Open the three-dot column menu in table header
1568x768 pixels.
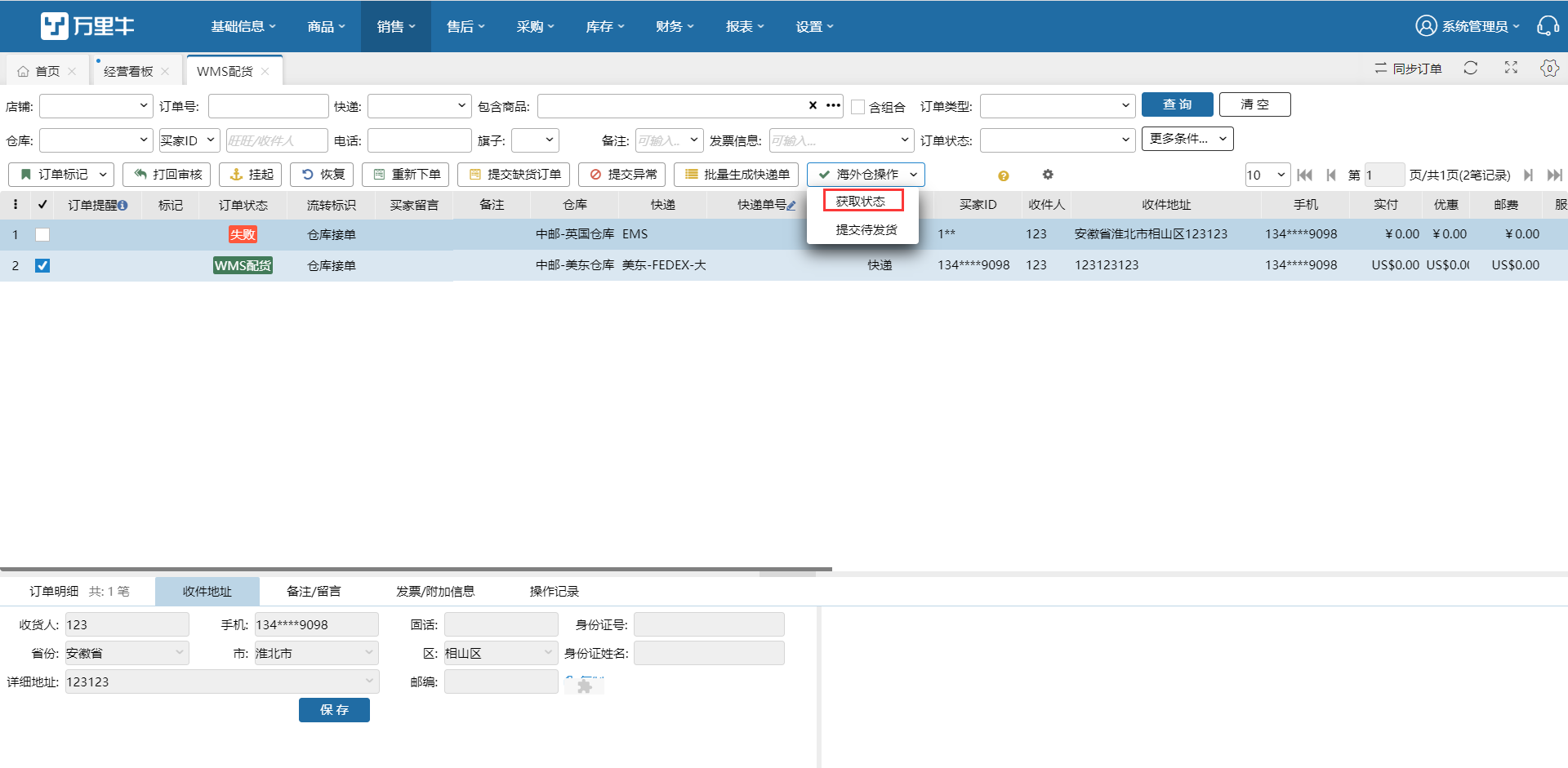16,205
